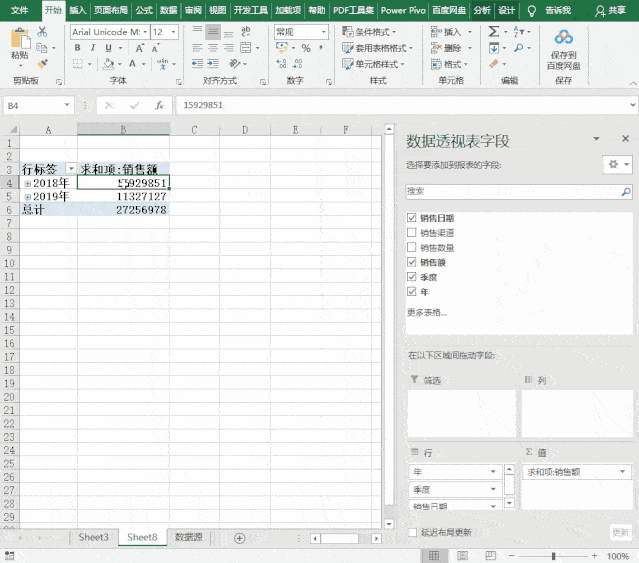Viewport: 639px width, 563px height.
Task: Open the 插入 ribbon tab
Action: pyautogui.click(x=78, y=10)
